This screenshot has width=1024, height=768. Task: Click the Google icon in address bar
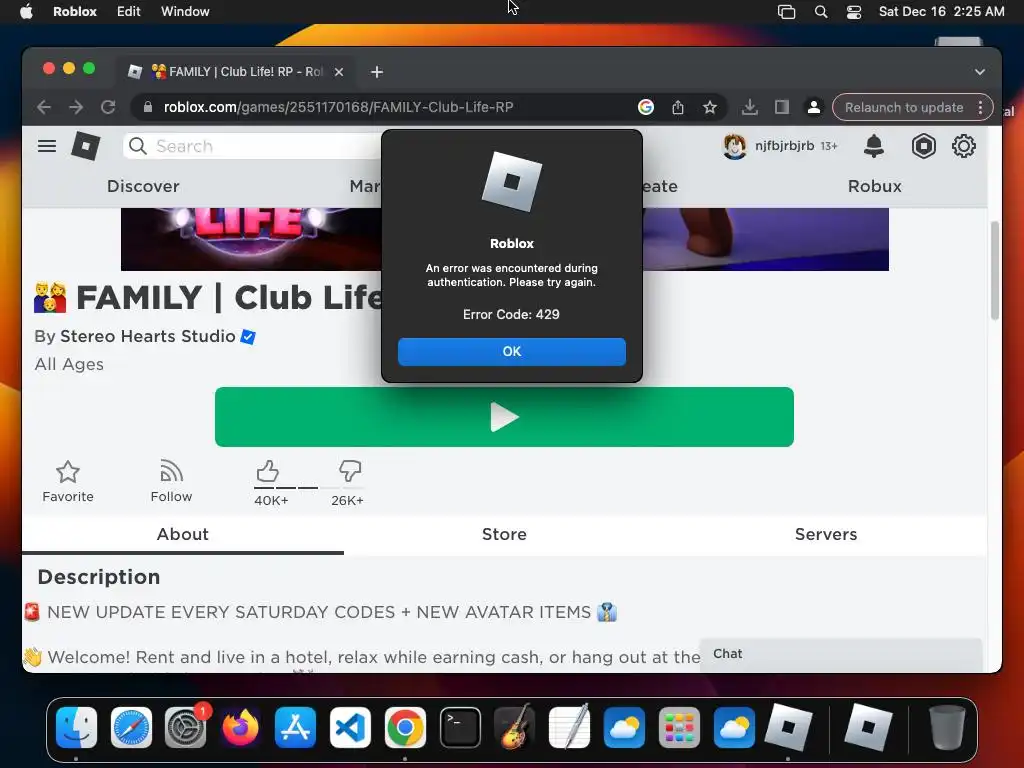[646, 107]
